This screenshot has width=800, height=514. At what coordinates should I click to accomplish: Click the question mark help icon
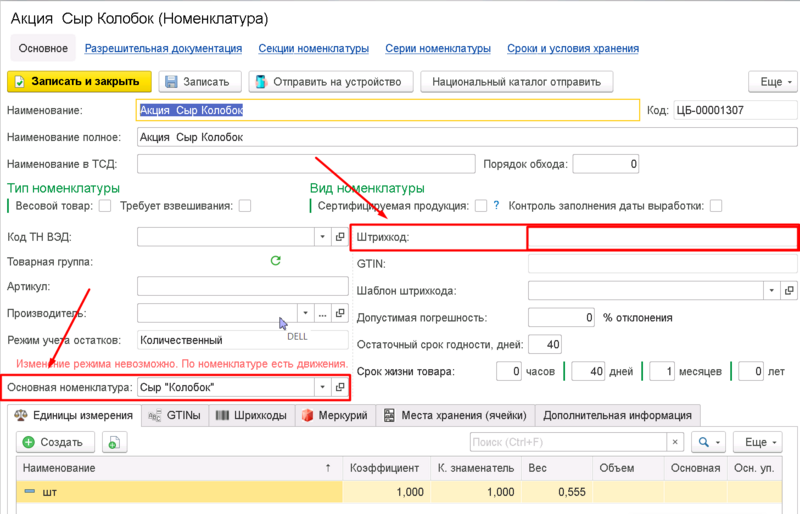[x=496, y=206]
